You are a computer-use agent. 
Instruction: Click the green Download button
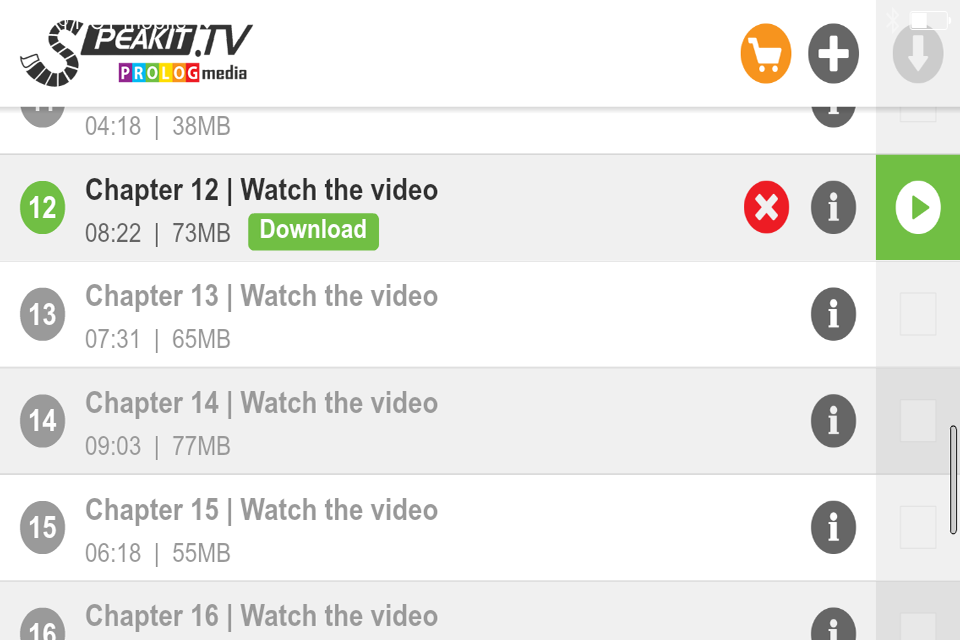pos(313,231)
